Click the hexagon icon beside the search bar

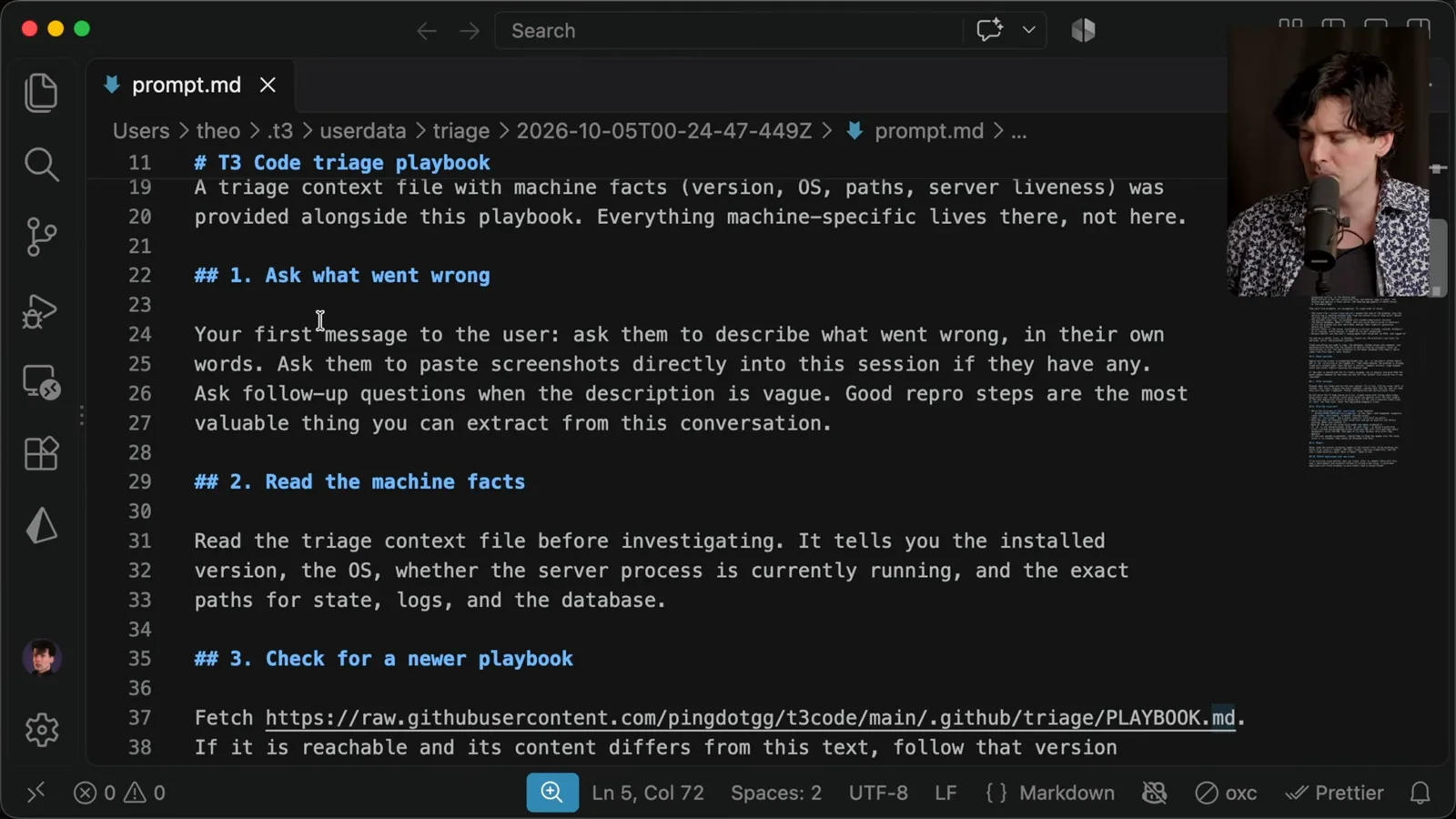coord(1083,30)
